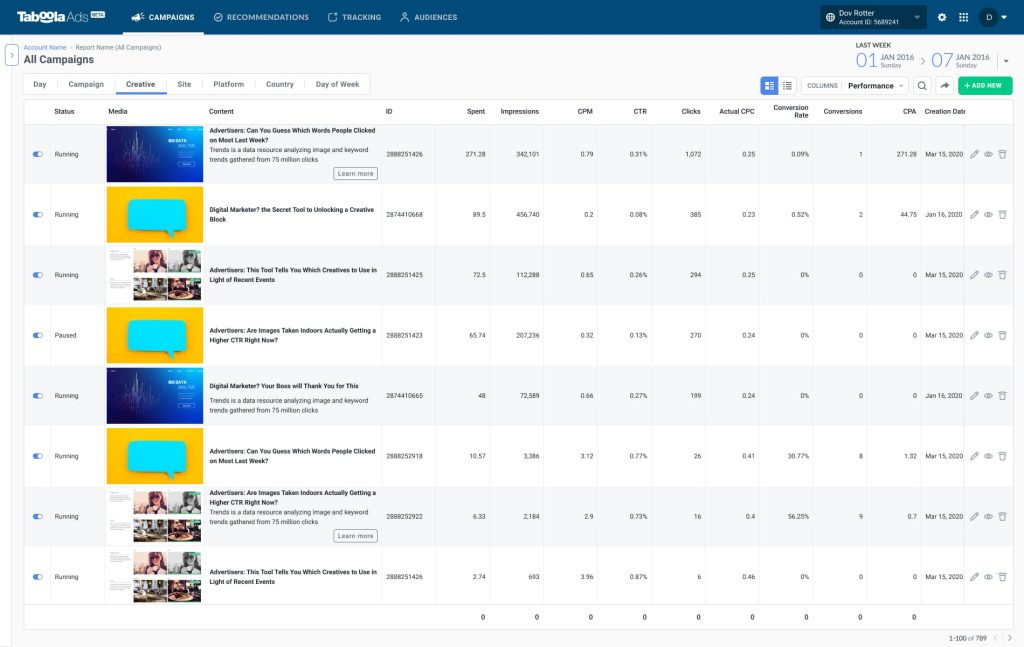Viewport: 1024px width, 647px height.
Task: Open the apps grid icon
Action: [963, 18]
